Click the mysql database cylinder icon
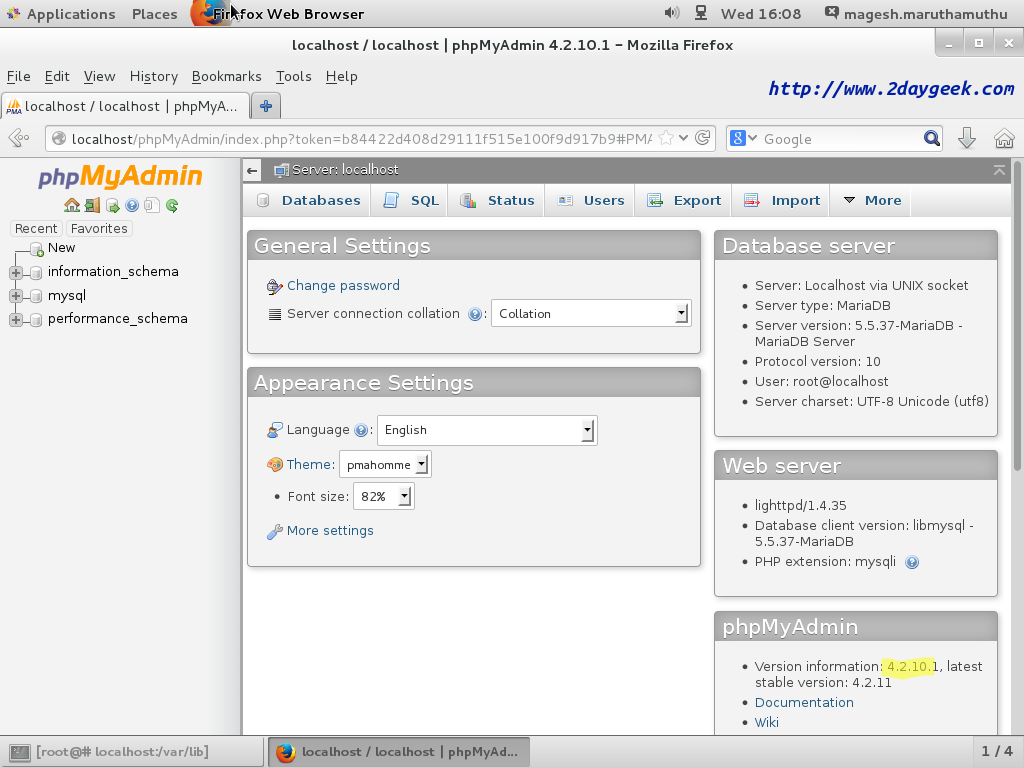 coord(37,296)
